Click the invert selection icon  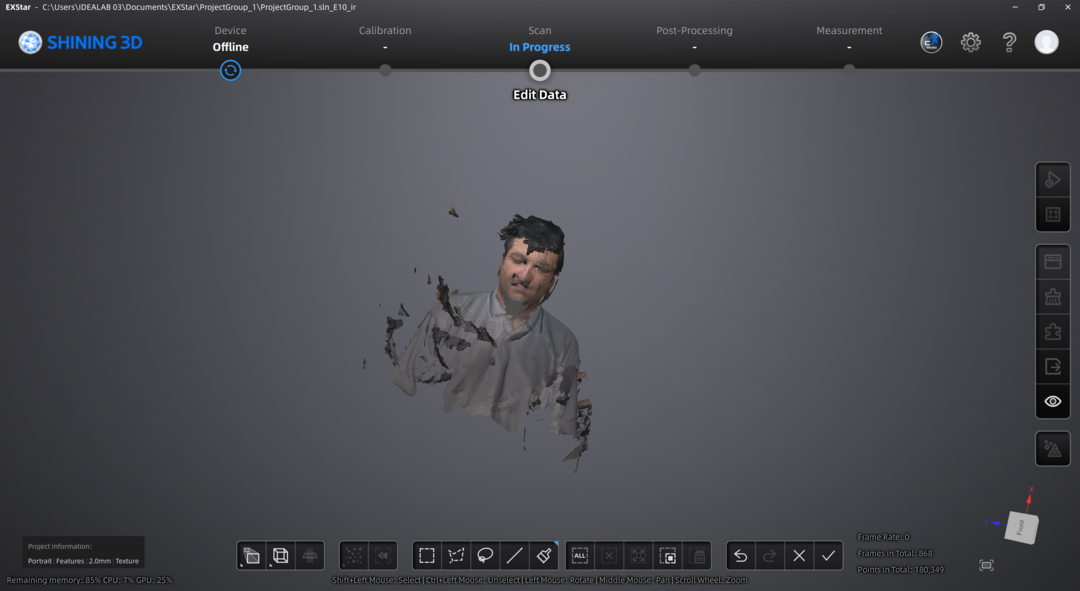(667, 555)
